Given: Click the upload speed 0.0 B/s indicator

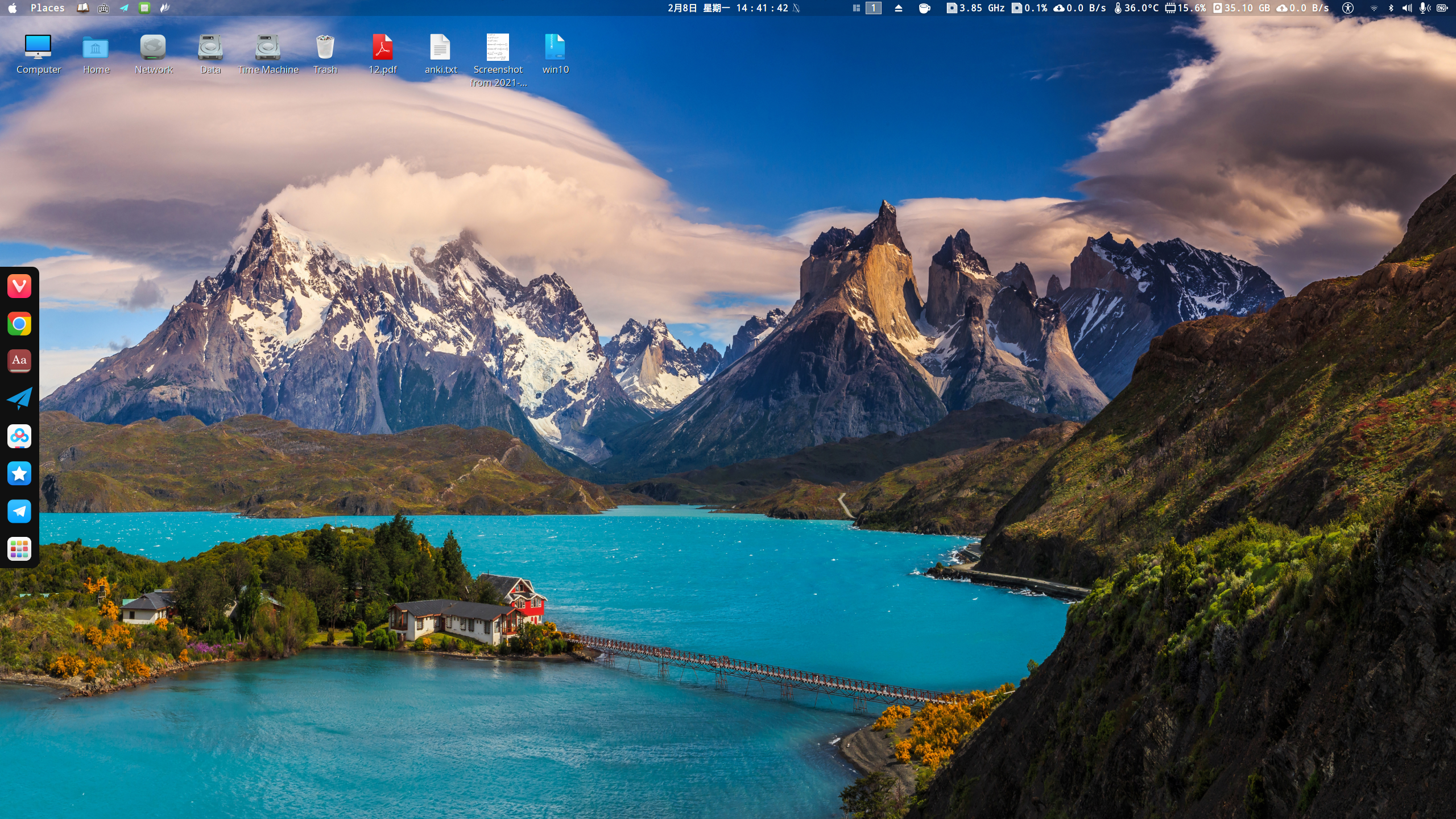Looking at the screenshot, I should tap(1302, 8).
